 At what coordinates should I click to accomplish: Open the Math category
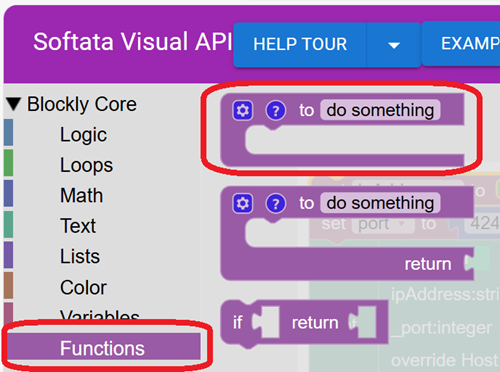[81, 195]
